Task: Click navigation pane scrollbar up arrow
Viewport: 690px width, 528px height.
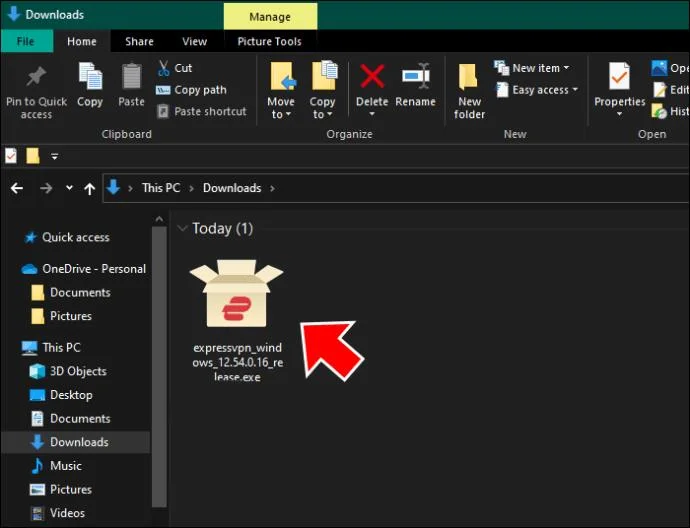Action: point(159,219)
